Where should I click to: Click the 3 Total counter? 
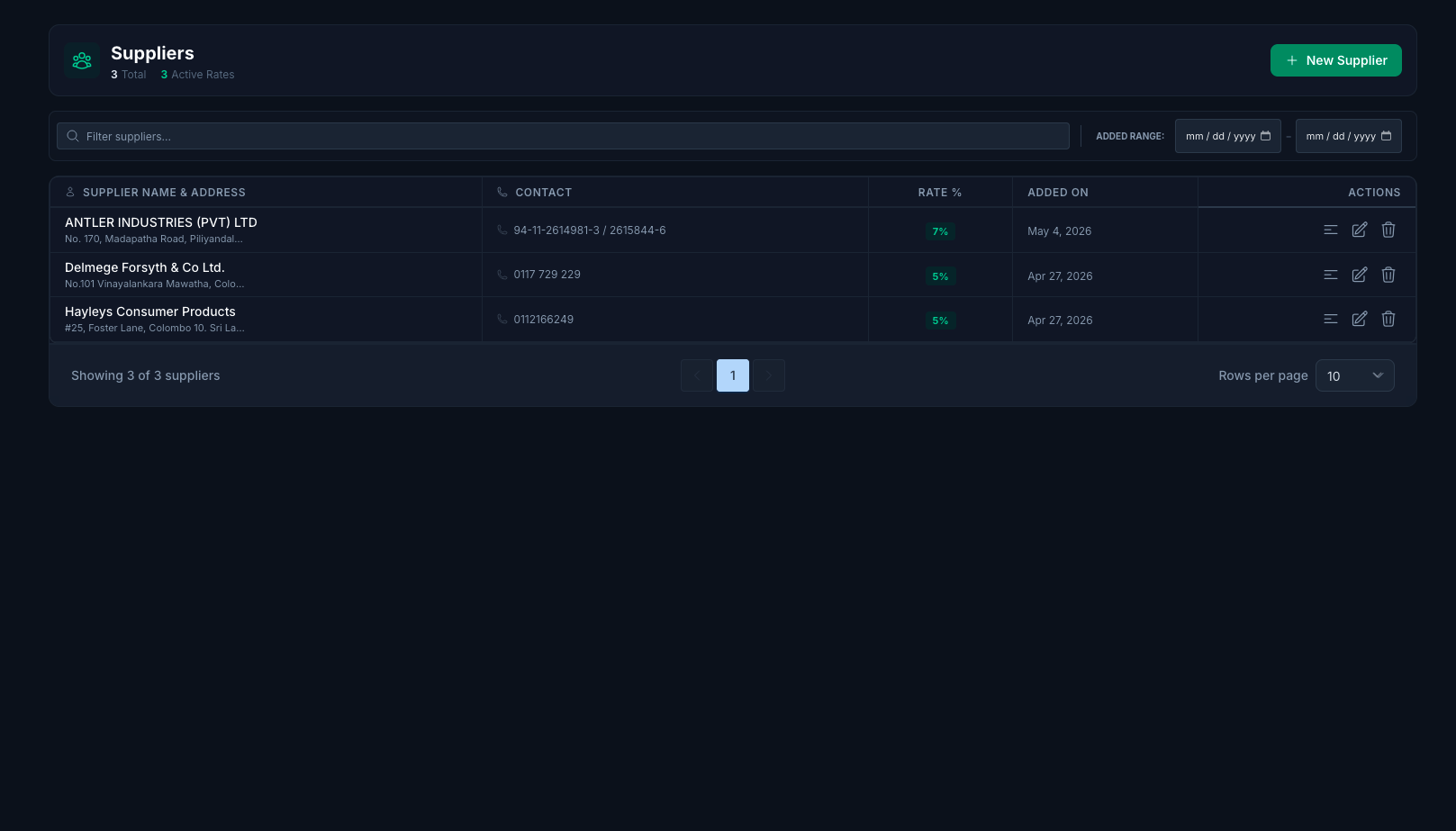tap(128, 75)
